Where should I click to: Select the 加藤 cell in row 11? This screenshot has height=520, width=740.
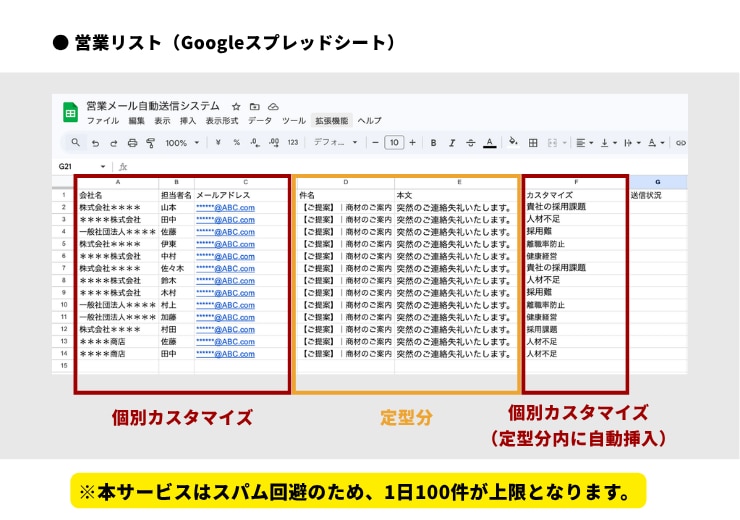[x=177, y=318]
